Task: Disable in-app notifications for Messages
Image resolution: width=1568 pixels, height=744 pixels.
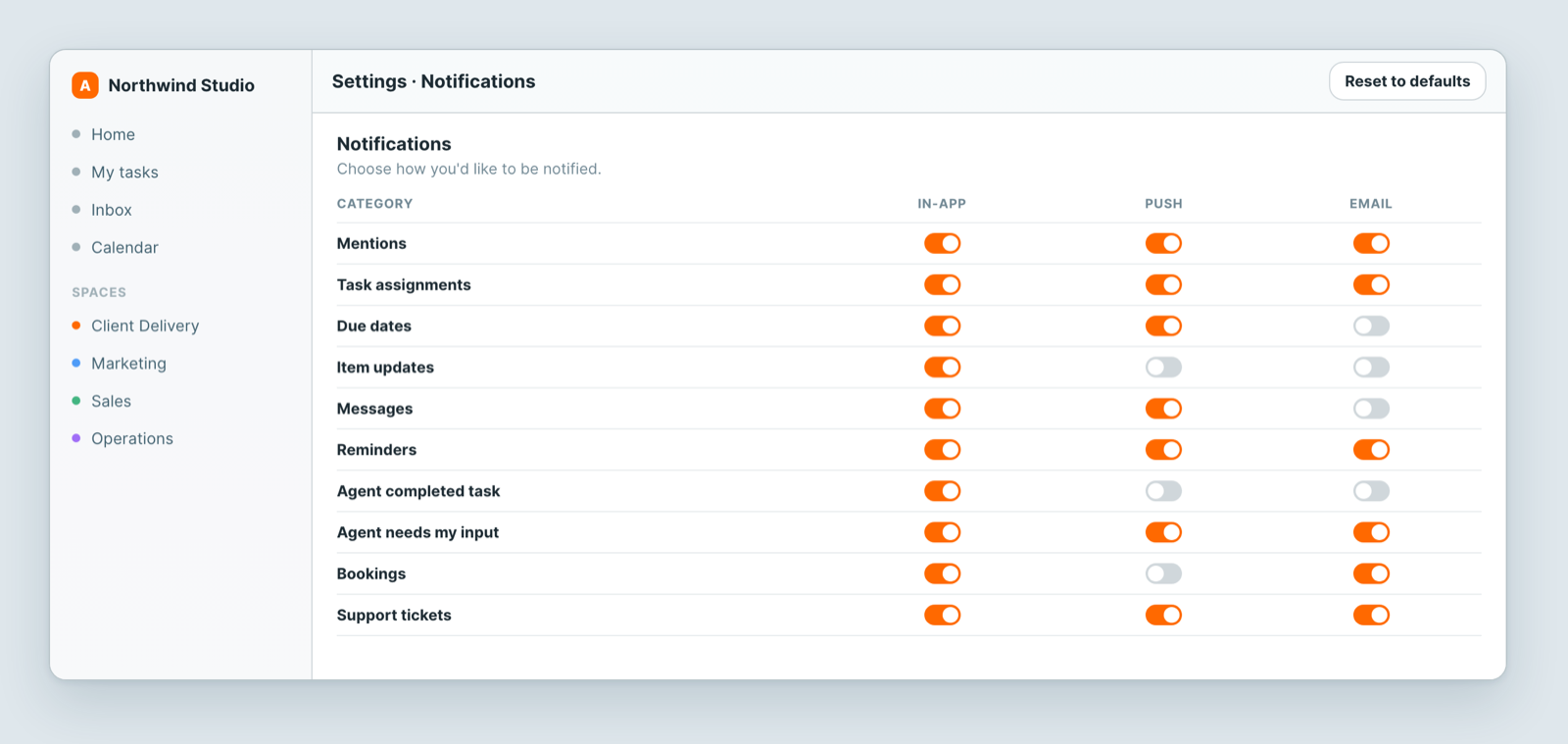Action: click(x=943, y=409)
